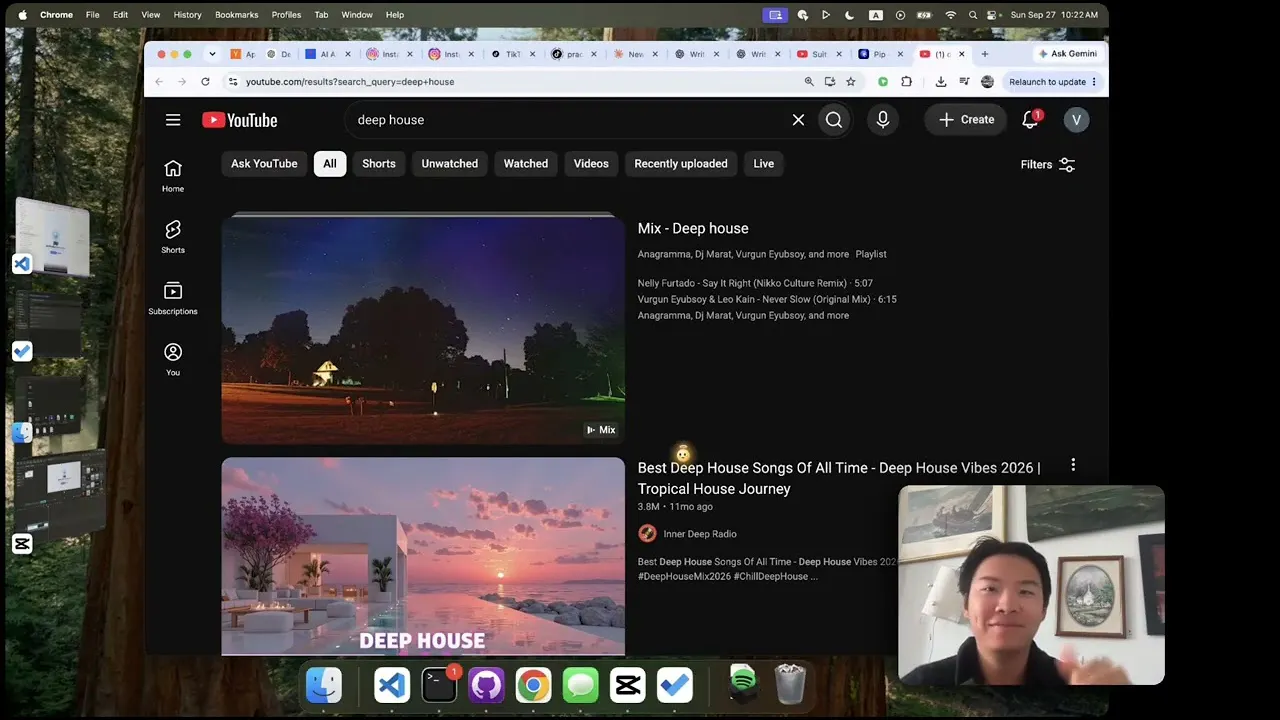This screenshot has height=720, width=1280.
Task: Click Ask YouTube chip
Action: click(x=264, y=164)
